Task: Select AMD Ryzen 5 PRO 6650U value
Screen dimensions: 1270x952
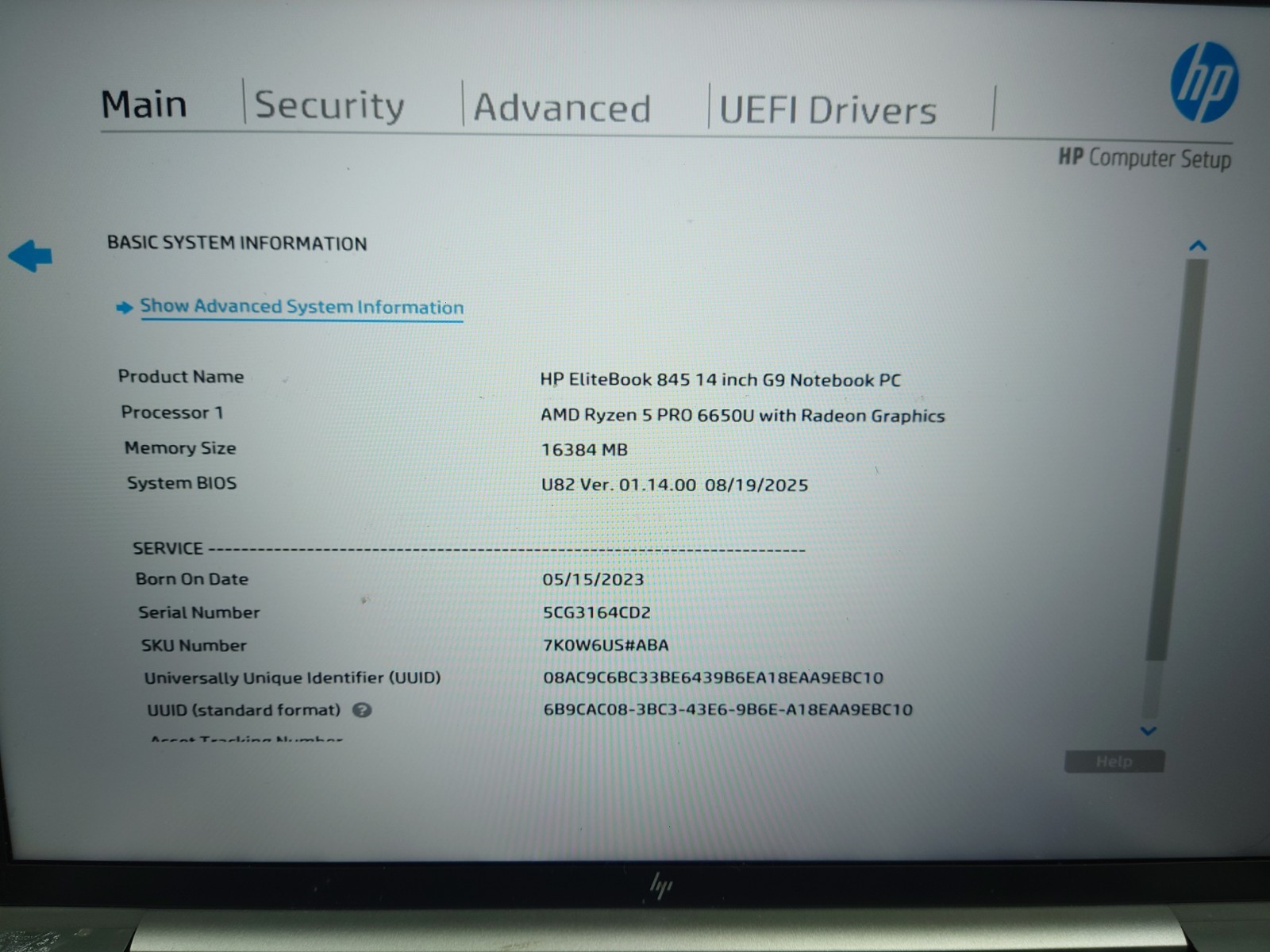Action: (743, 416)
